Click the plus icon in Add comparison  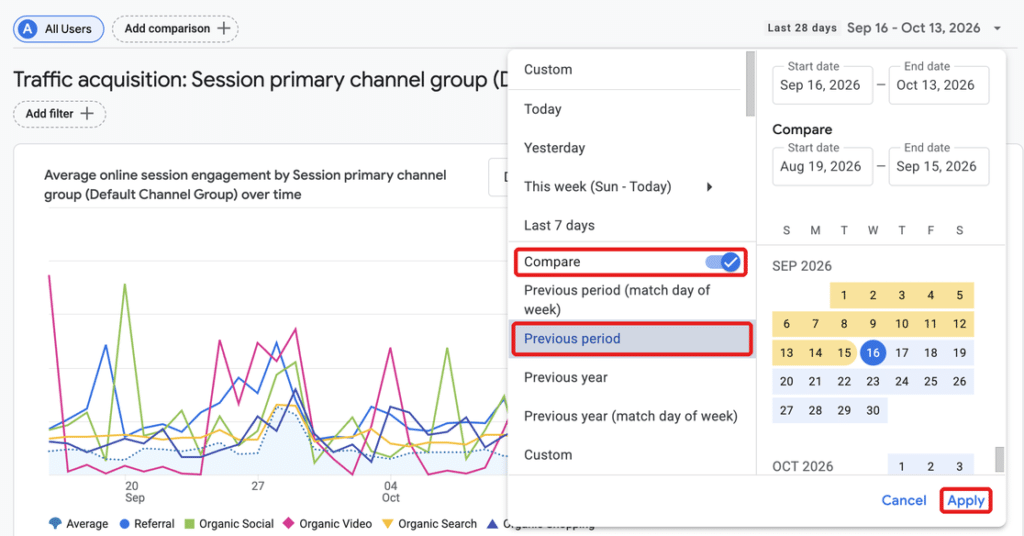[x=223, y=28]
